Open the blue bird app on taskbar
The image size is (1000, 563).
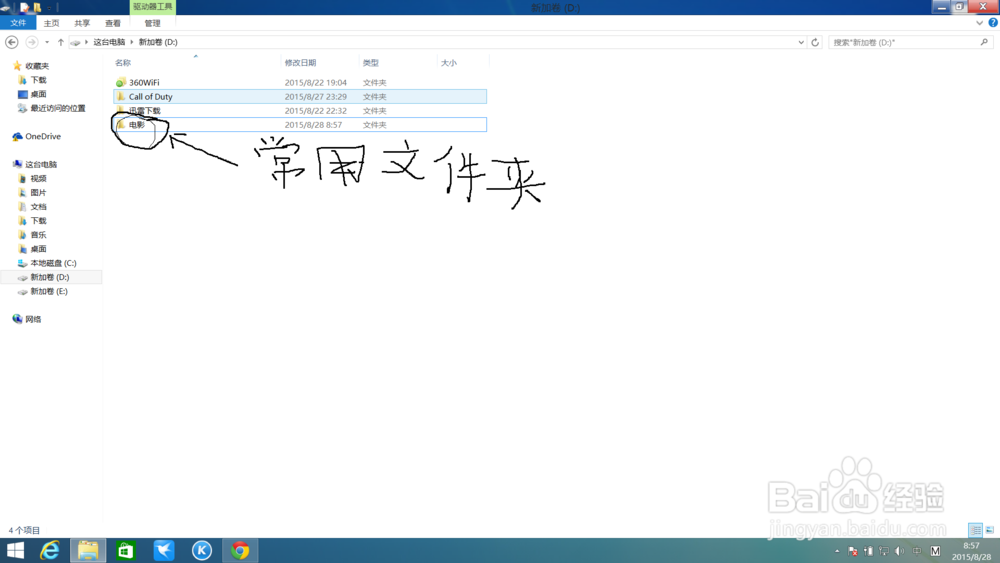point(164,550)
